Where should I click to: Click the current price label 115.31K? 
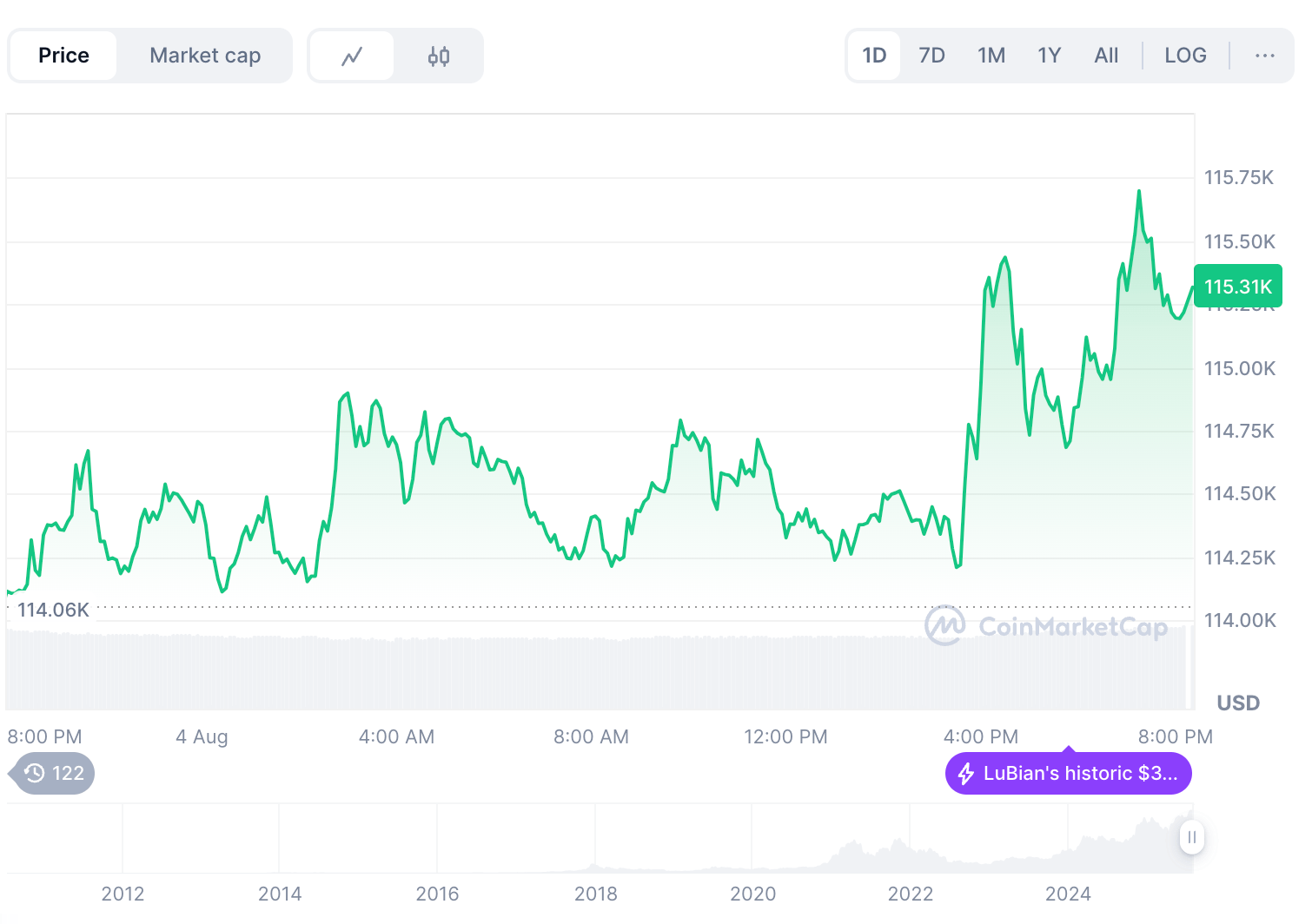[1238, 287]
